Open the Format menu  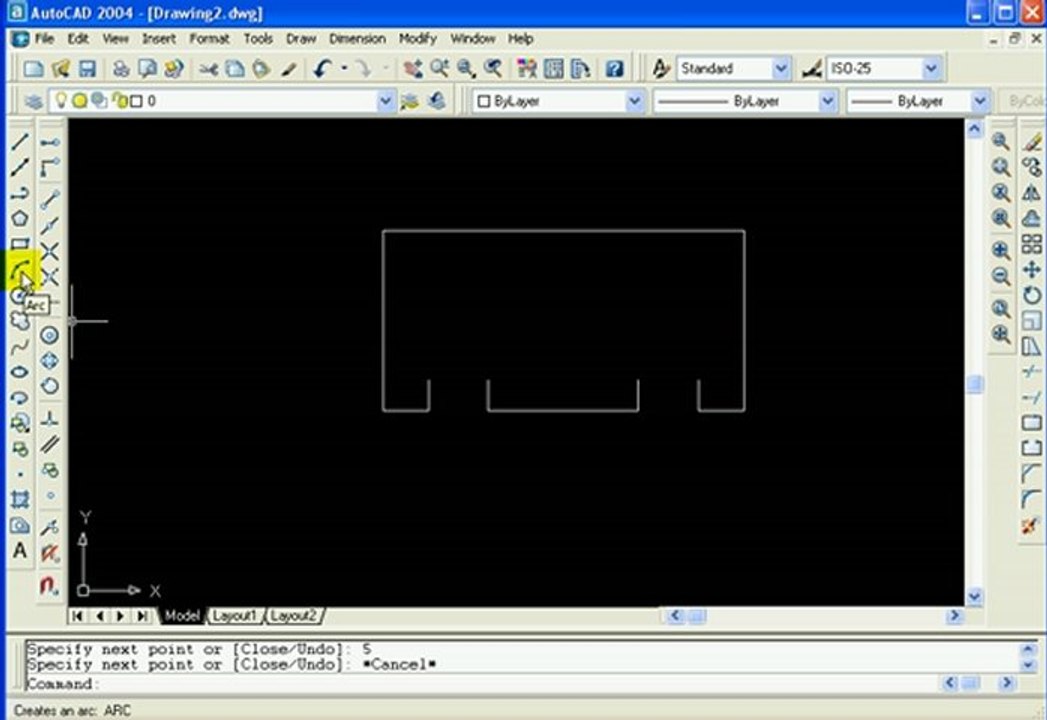209,39
